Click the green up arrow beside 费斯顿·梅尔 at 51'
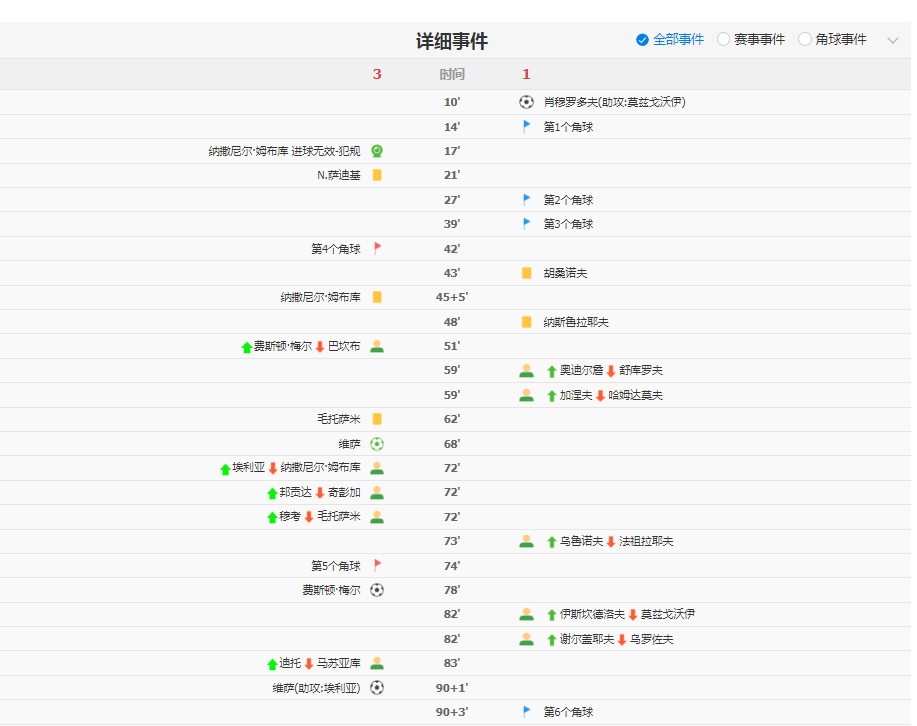 click(x=247, y=347)
